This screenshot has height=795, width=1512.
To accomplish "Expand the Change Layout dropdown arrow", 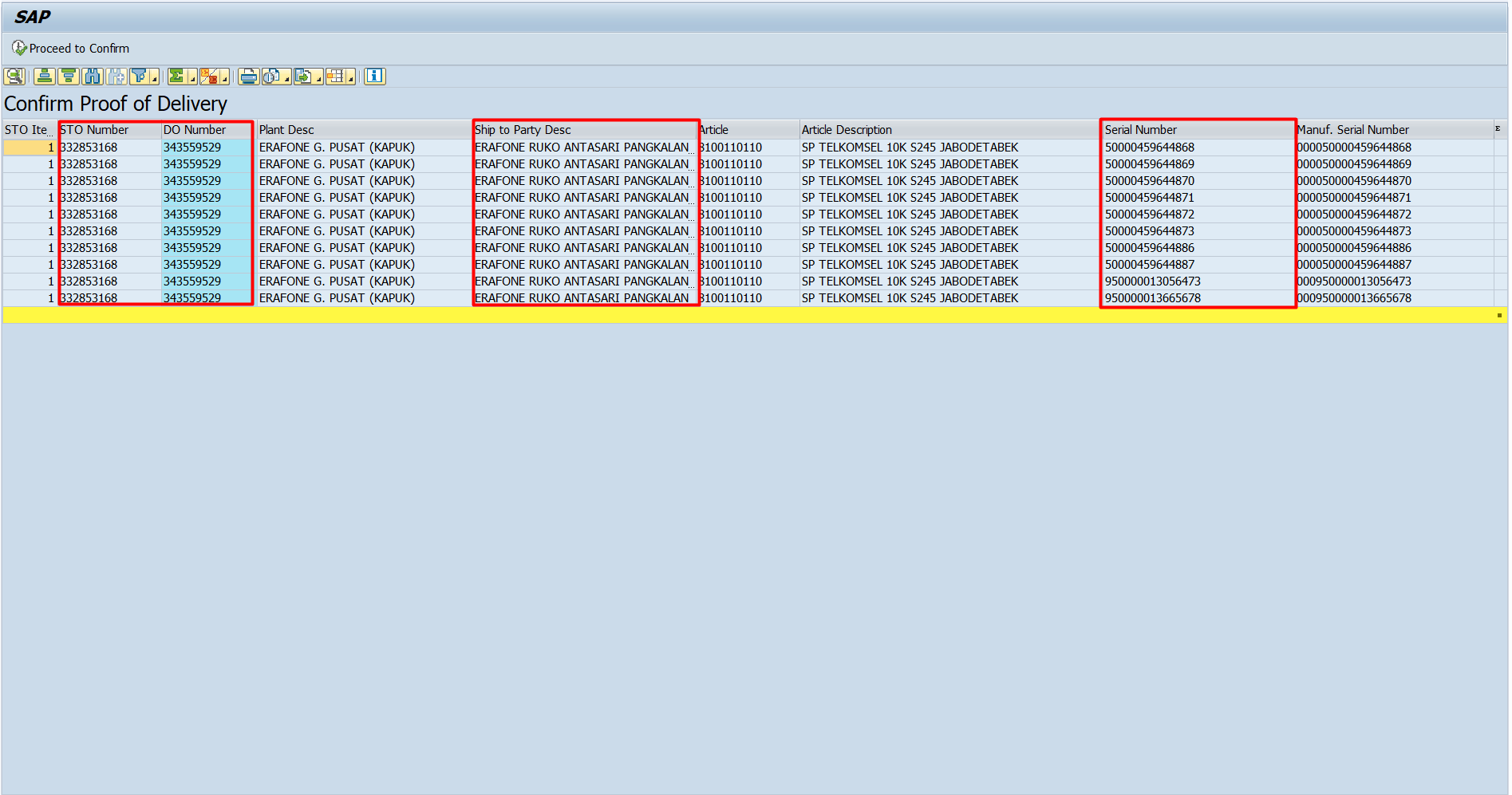I will (x=350, y=79).
